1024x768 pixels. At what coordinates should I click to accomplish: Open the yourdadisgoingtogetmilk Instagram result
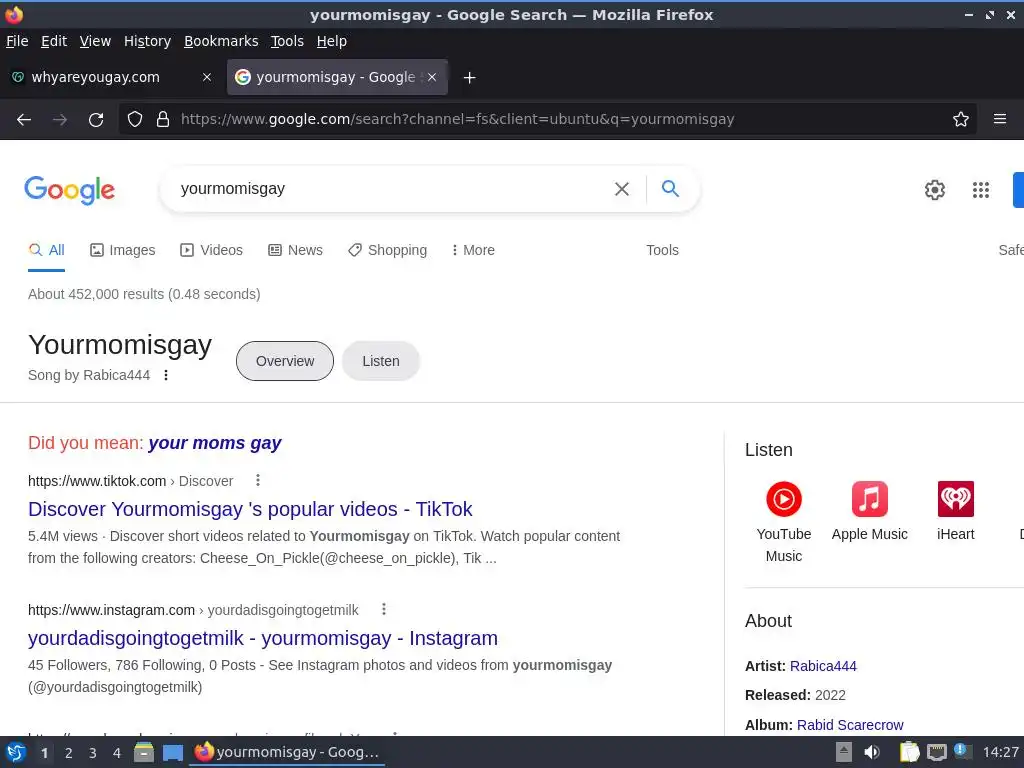tap(263, 638)
